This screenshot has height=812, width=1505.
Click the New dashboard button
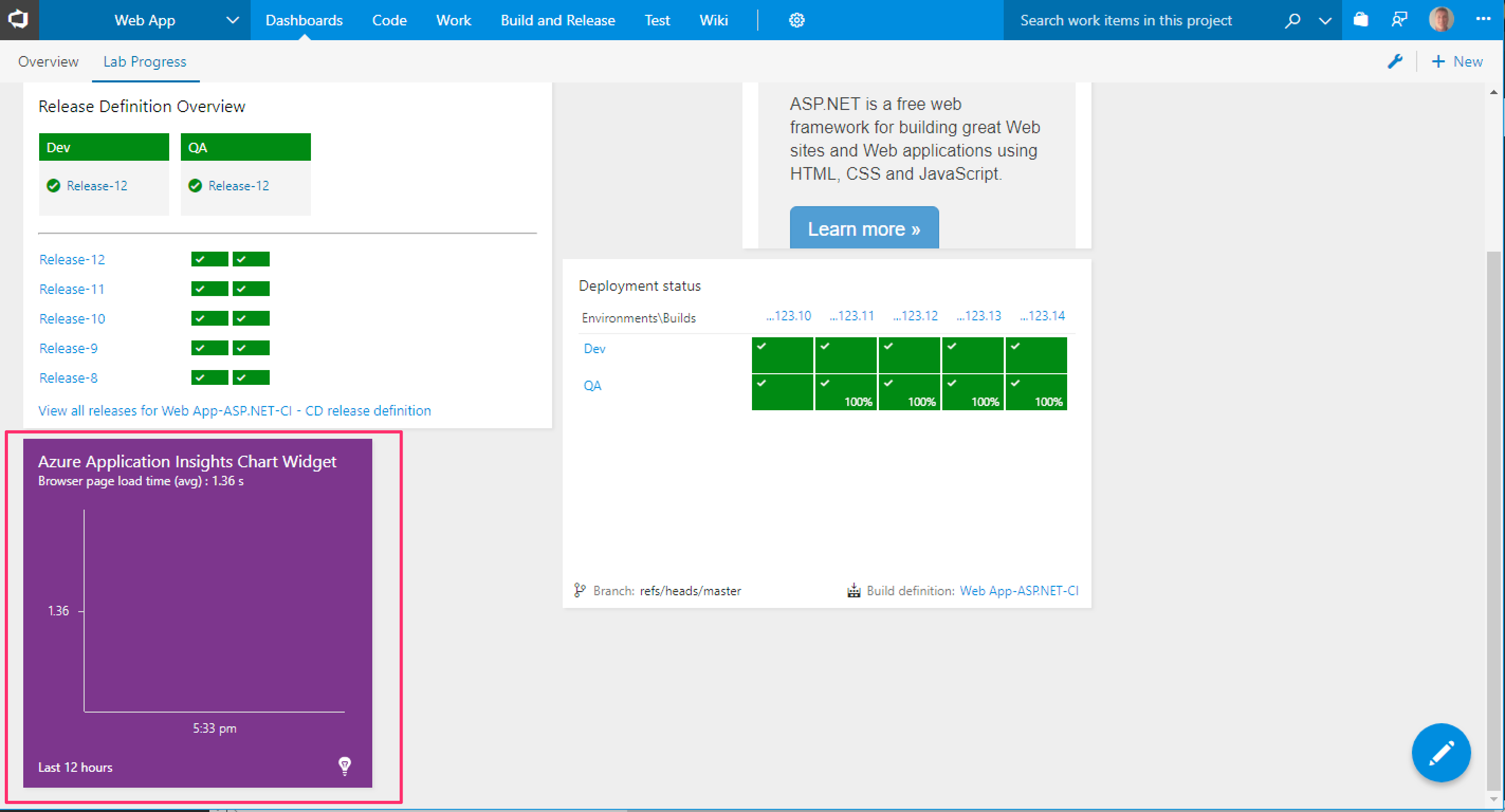point(1457,61)
